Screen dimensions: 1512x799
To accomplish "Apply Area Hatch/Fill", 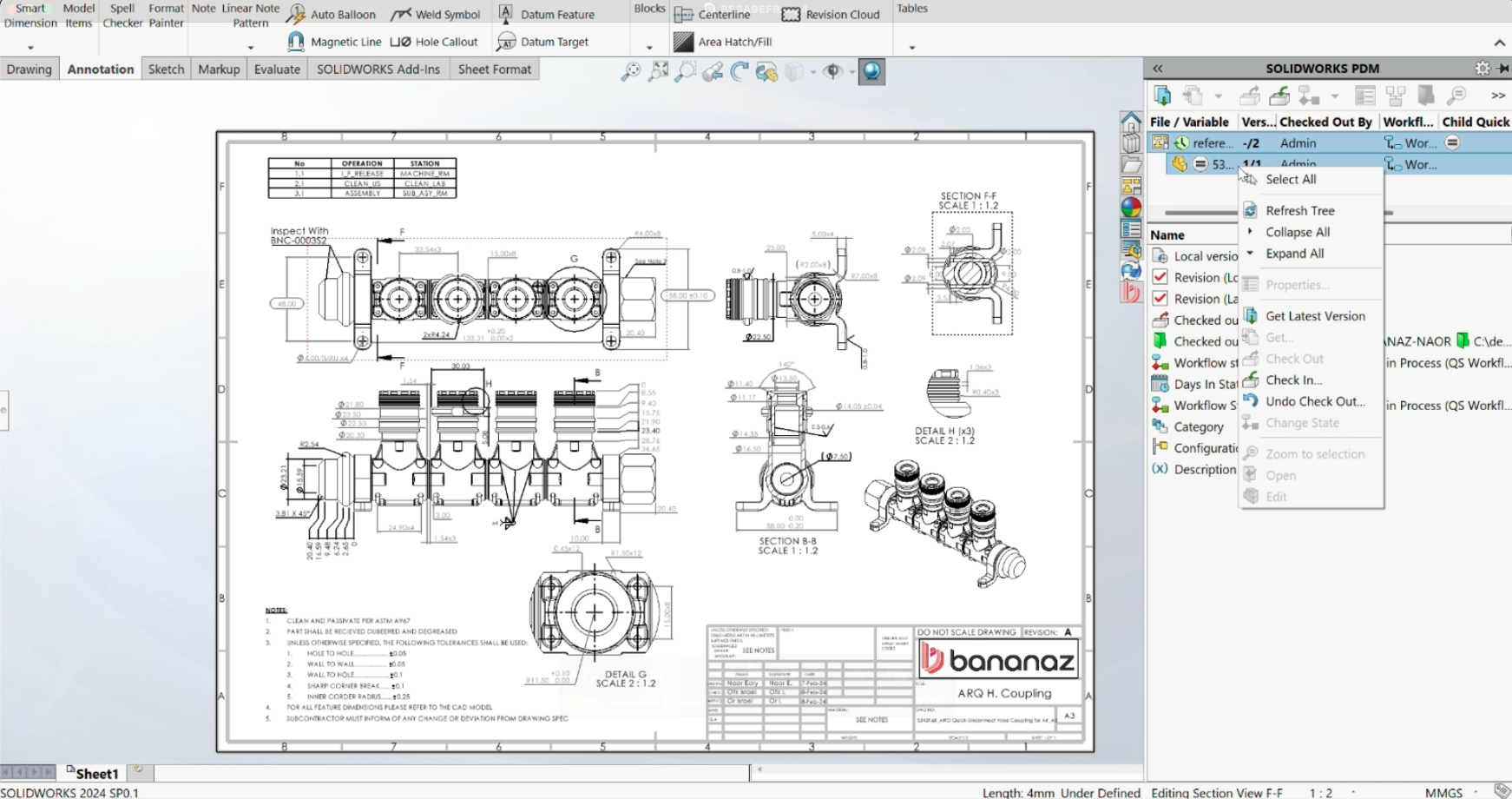I will [x=723, y=42].
